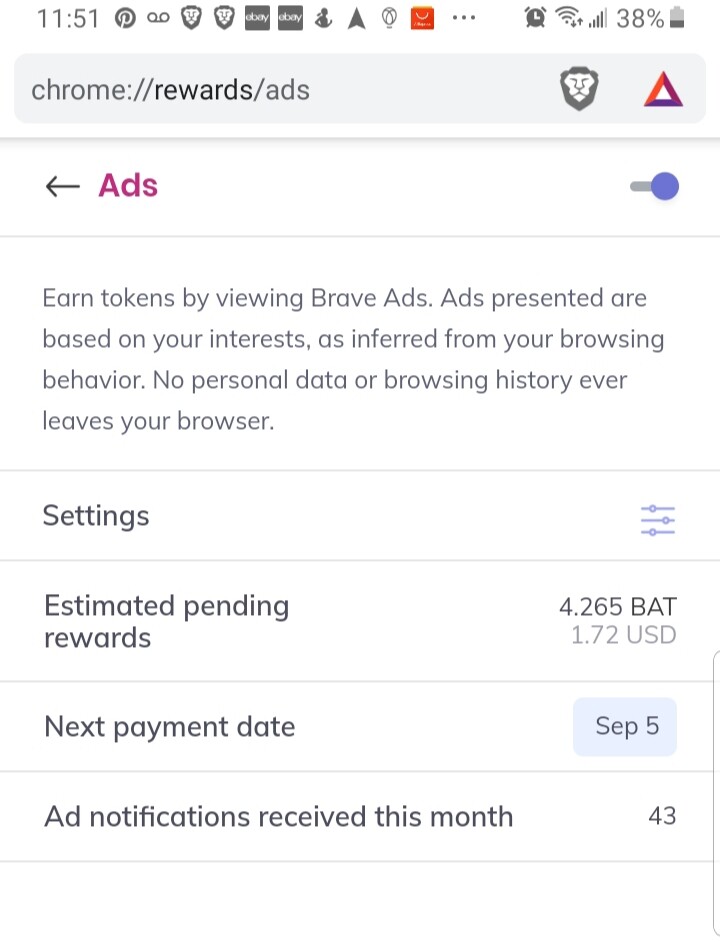Tap the Next payment date row label
Viewport: 720px width, 942px height.
click(x=169, y=726)
